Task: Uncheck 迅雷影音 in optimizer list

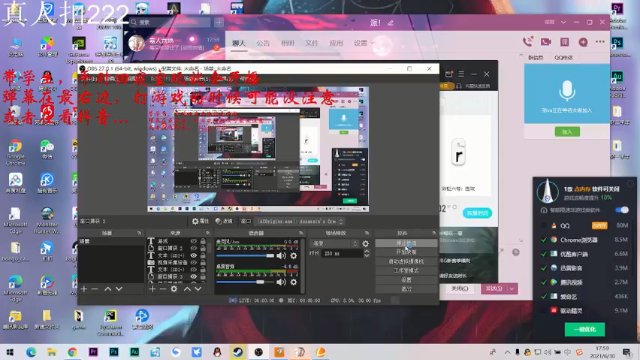Action: click(544, 268)
